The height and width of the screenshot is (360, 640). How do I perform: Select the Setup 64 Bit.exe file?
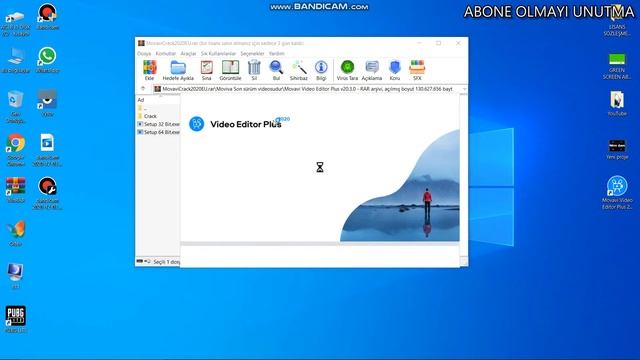158,132
